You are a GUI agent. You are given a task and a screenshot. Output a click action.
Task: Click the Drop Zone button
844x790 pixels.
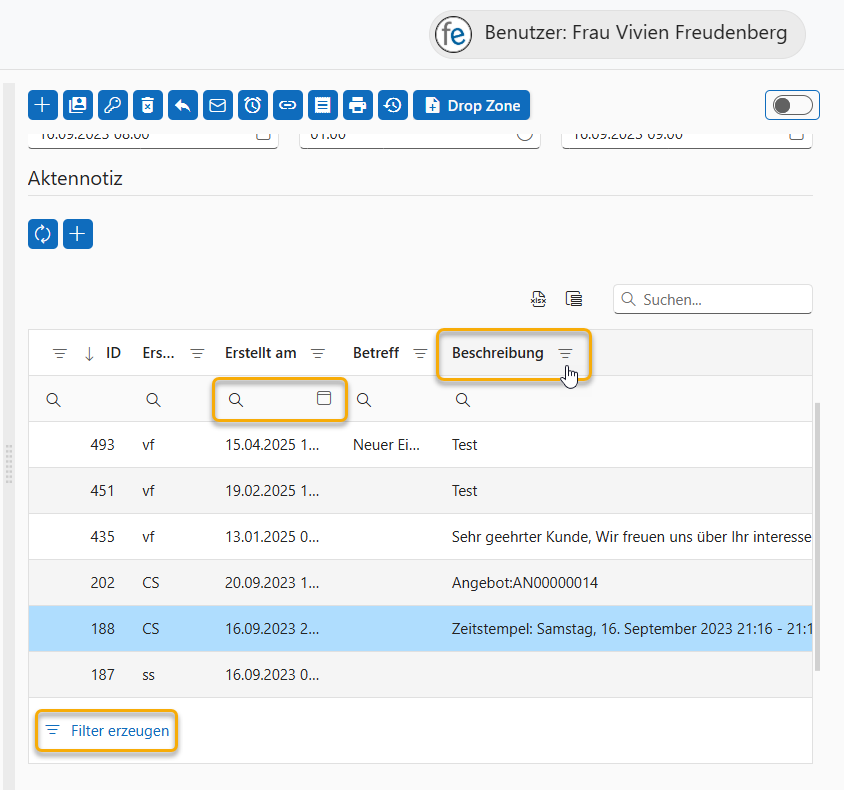[472, 105]
